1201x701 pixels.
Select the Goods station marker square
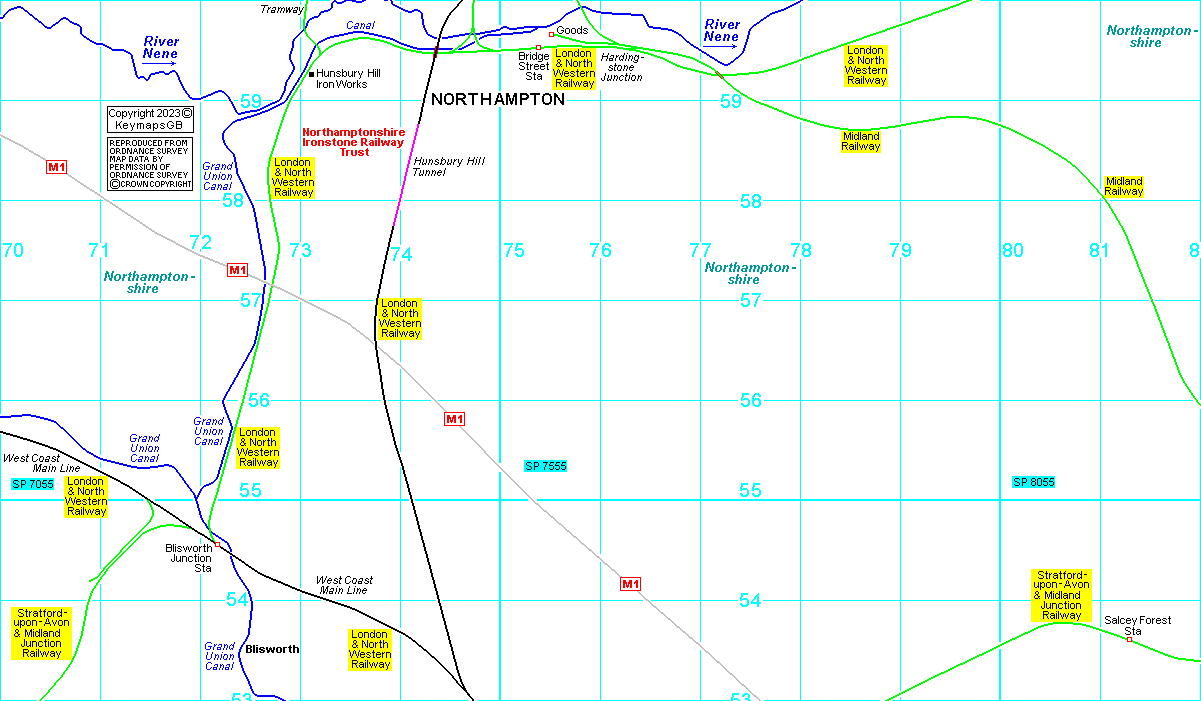pos(551,34)
